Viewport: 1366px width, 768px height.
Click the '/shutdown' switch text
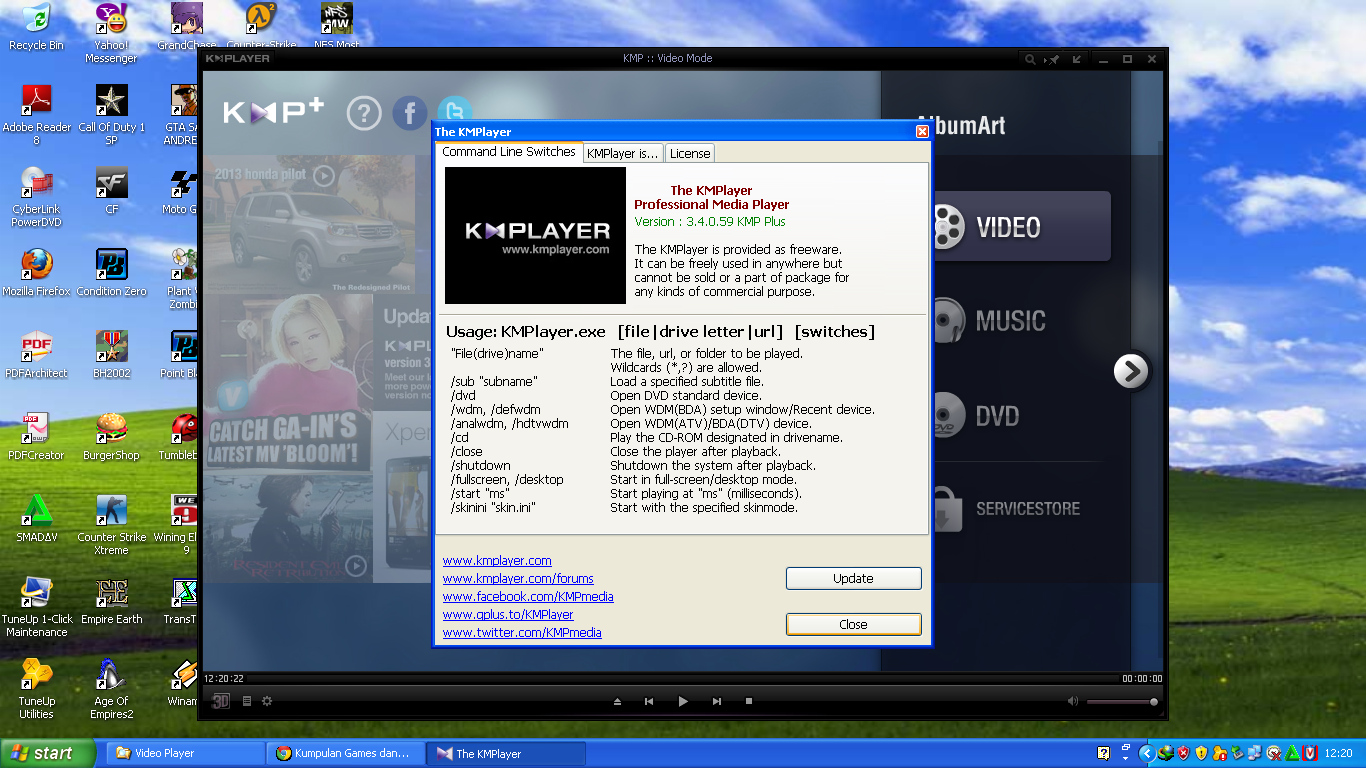tap(481, 466)
